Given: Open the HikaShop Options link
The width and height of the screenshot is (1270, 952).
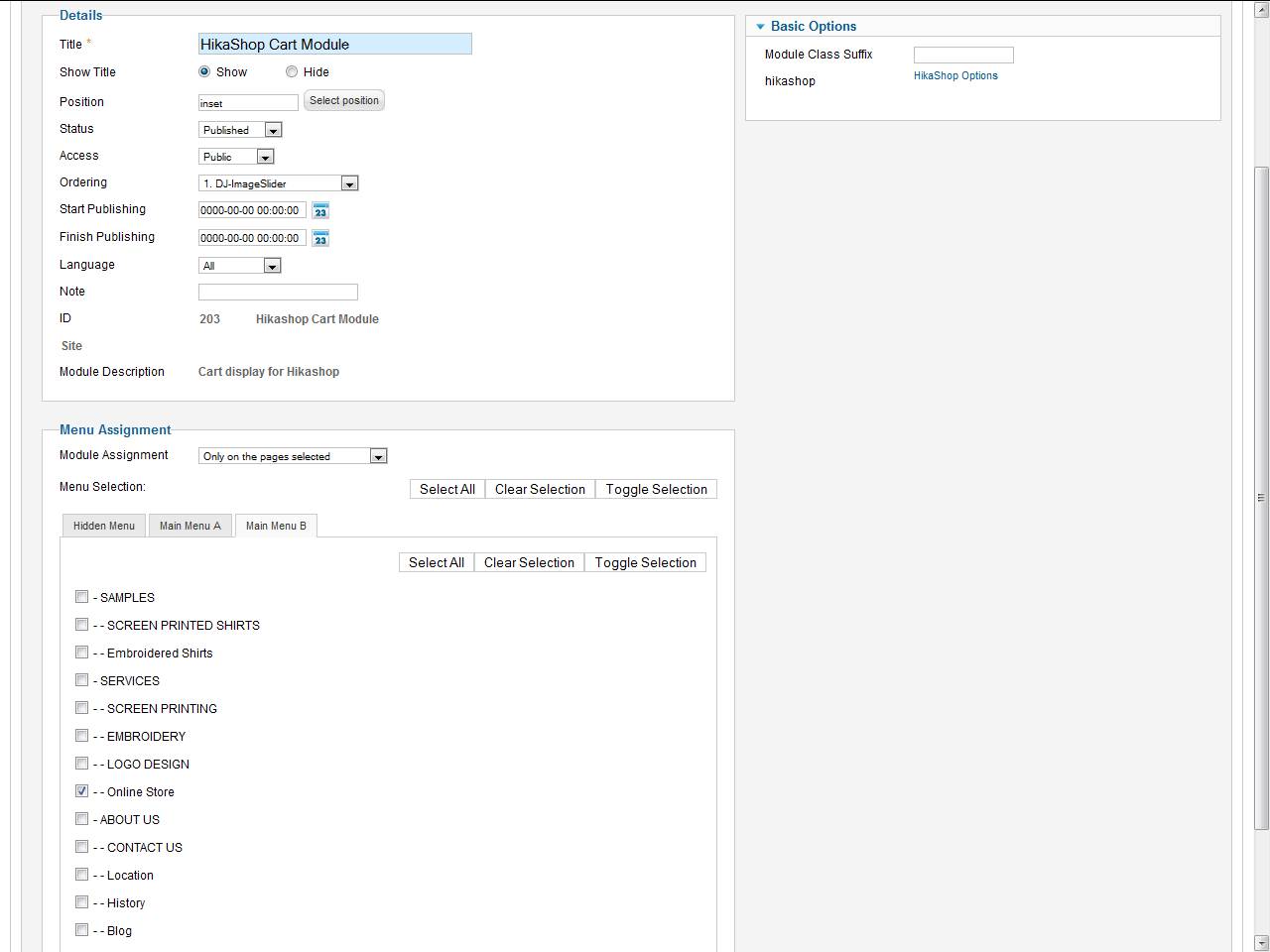Looking at the screenshot, I should point(955,75).
